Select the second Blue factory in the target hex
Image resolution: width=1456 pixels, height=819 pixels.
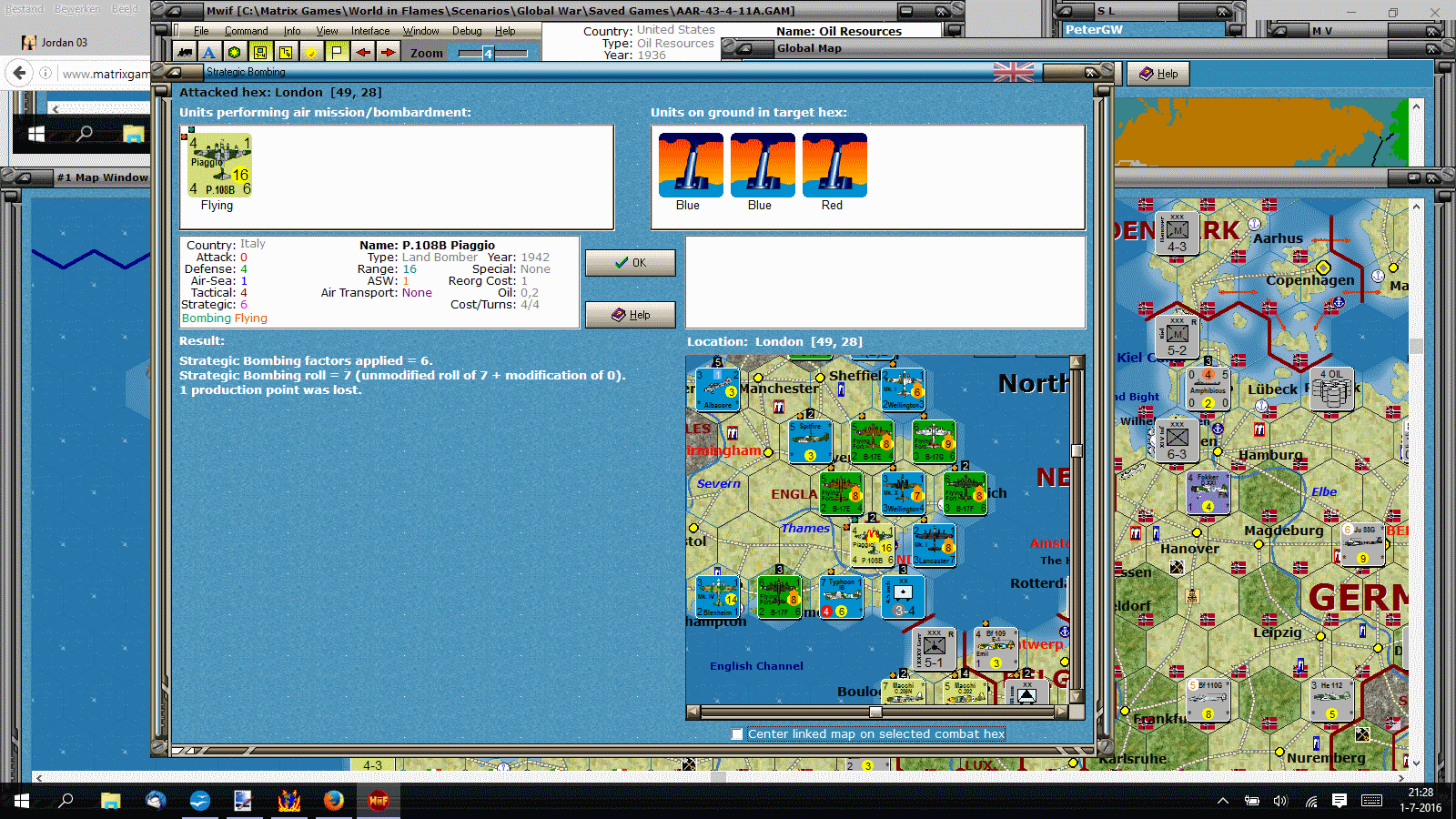click(x=763, y=166)
